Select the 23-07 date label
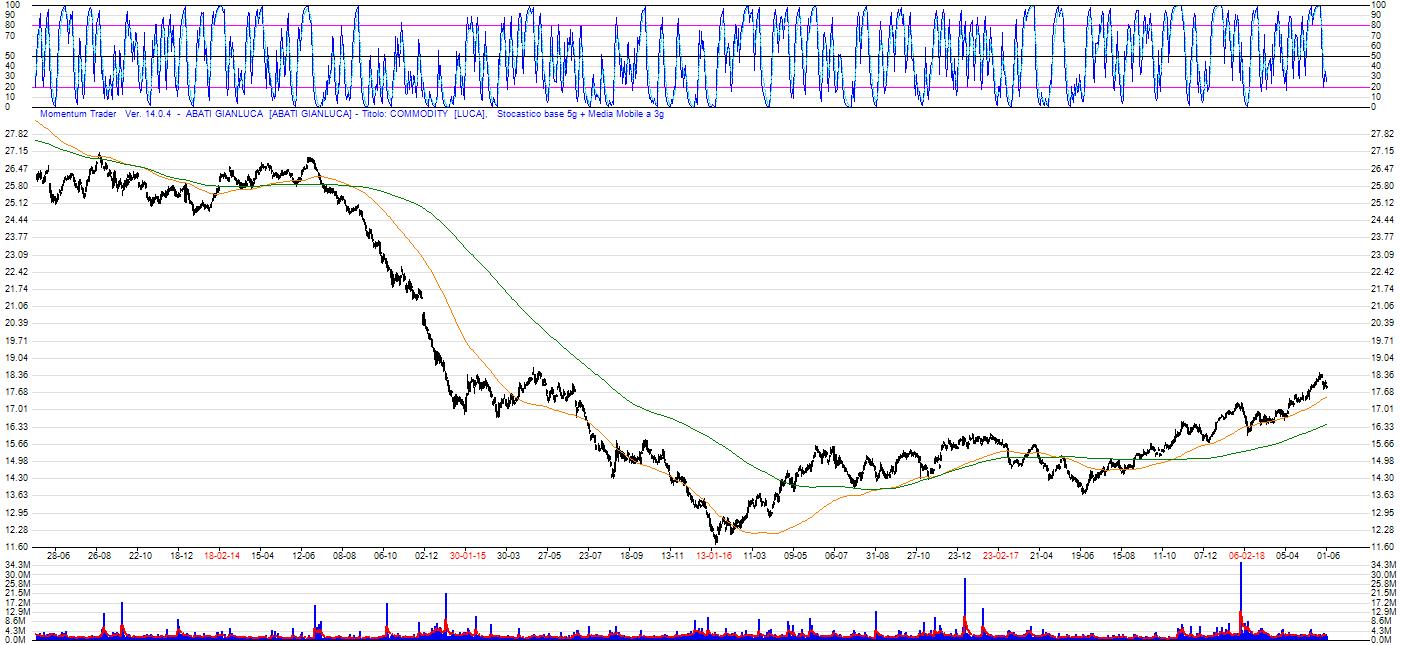Image resolution: width=1401 pixels, height=645 pixels. (x=591, y=554)
